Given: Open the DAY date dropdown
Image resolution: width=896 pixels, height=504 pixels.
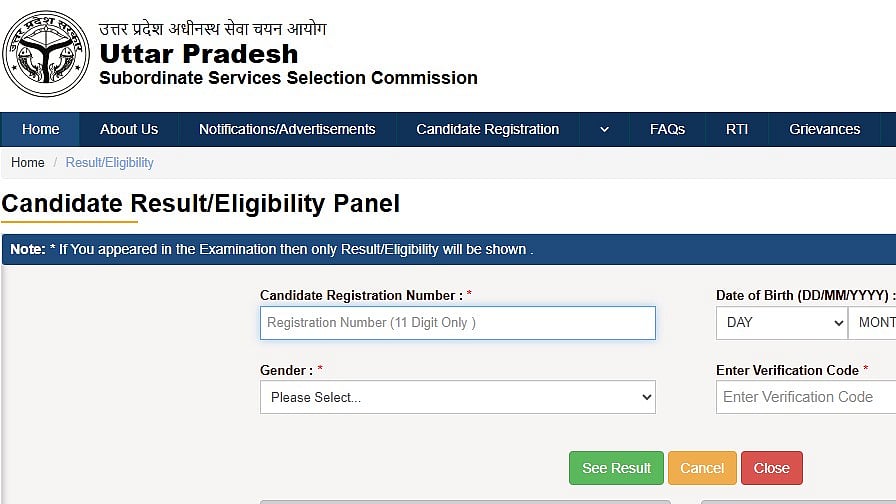Looking at the screenshot, I should pyautogui.click(x=781, y=323).
